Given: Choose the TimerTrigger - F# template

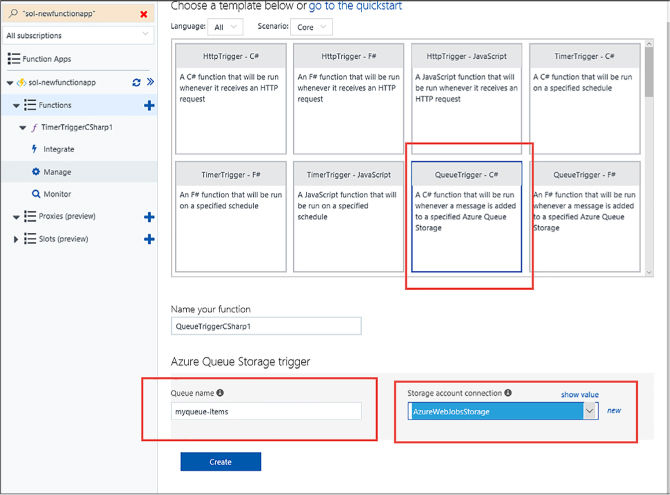Looking at the screenshot, I should coord(231,217).
